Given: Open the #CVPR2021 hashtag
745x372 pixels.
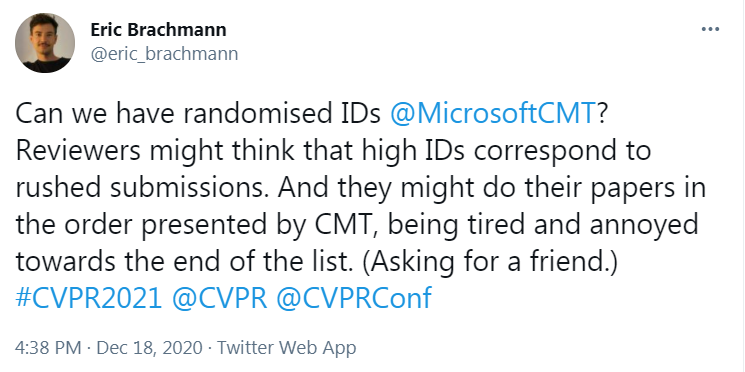Looking at the screenshot, I should coord(89,298).
